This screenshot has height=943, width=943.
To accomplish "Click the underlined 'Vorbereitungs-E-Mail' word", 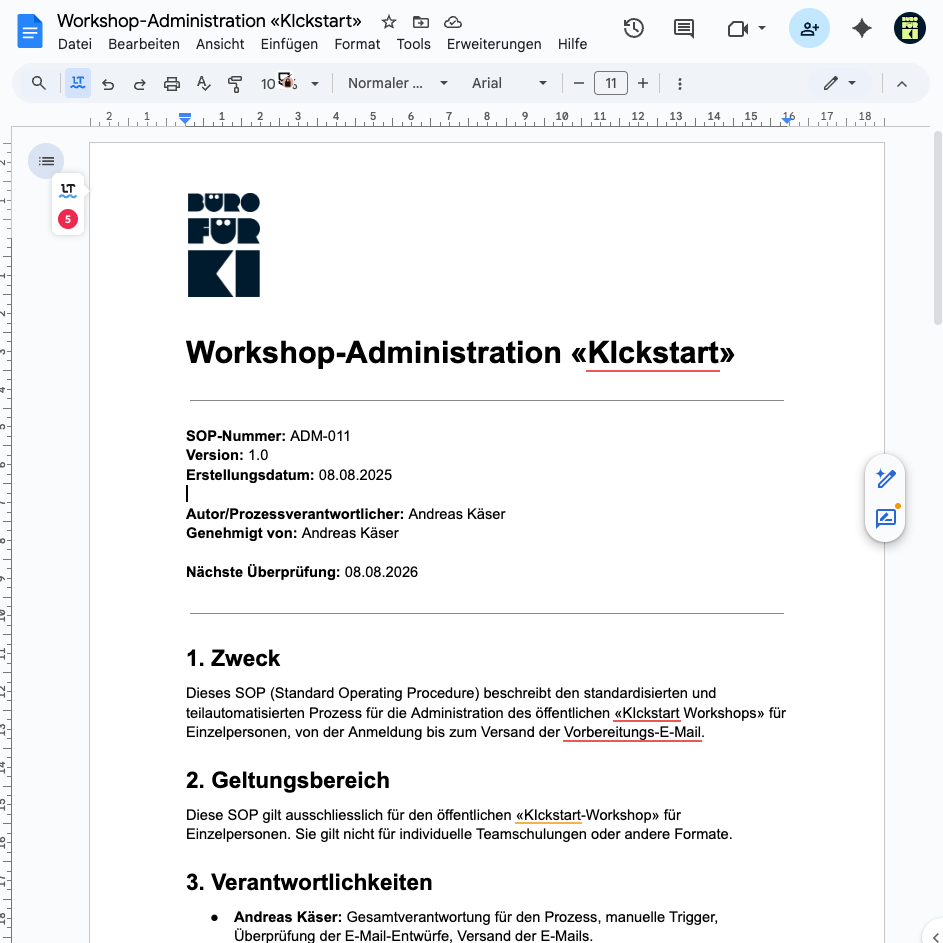I will pyautogui.click(x=632, y=733).
